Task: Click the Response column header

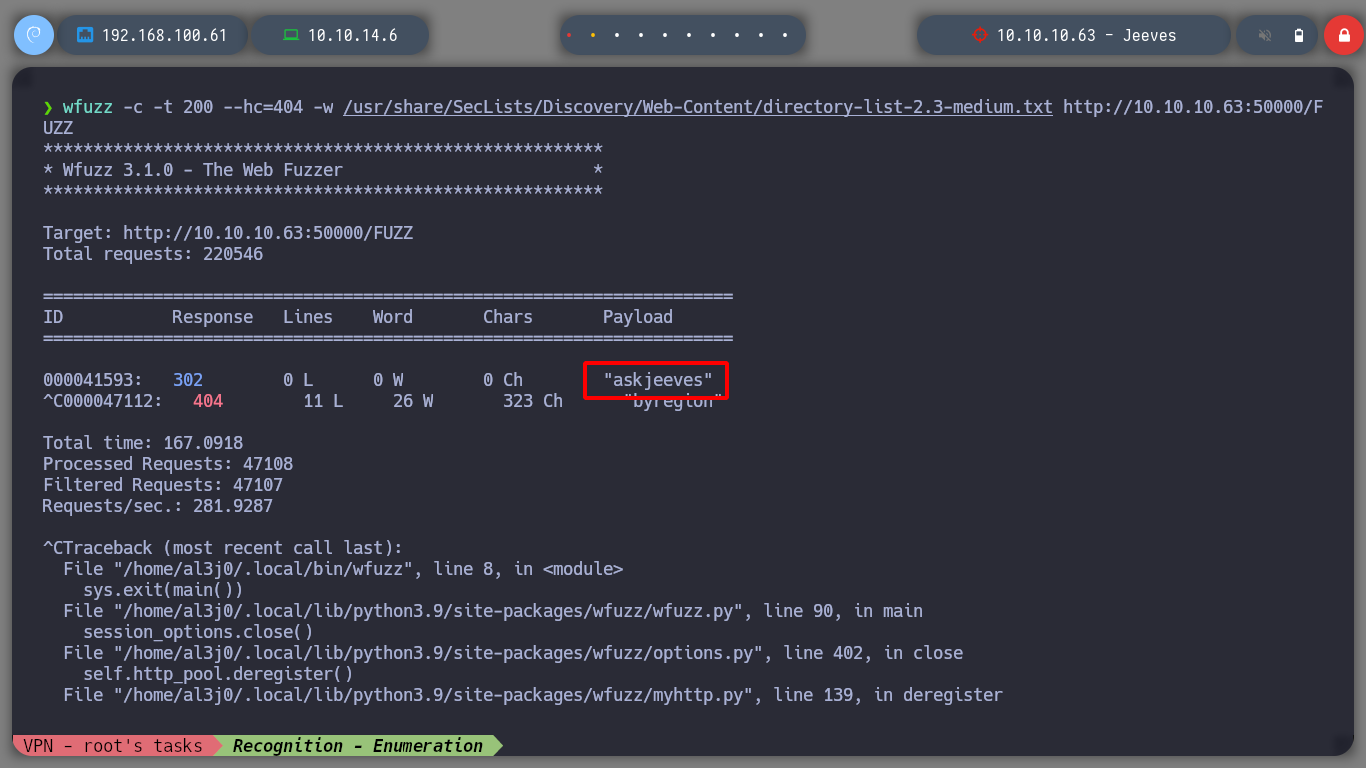Action: [x=212, y=317]
